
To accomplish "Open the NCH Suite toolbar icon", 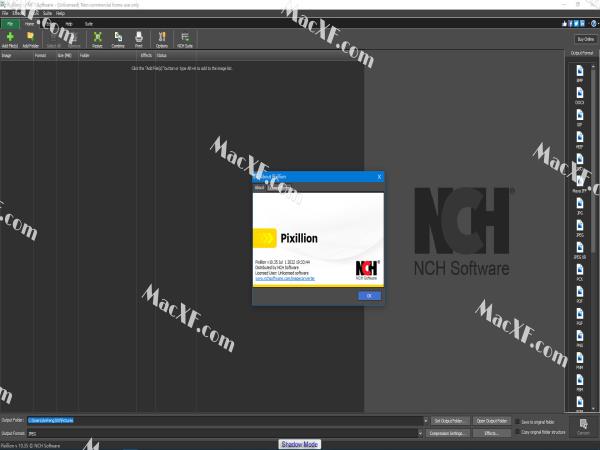I will pyautogui.click(x=185, y=39).
